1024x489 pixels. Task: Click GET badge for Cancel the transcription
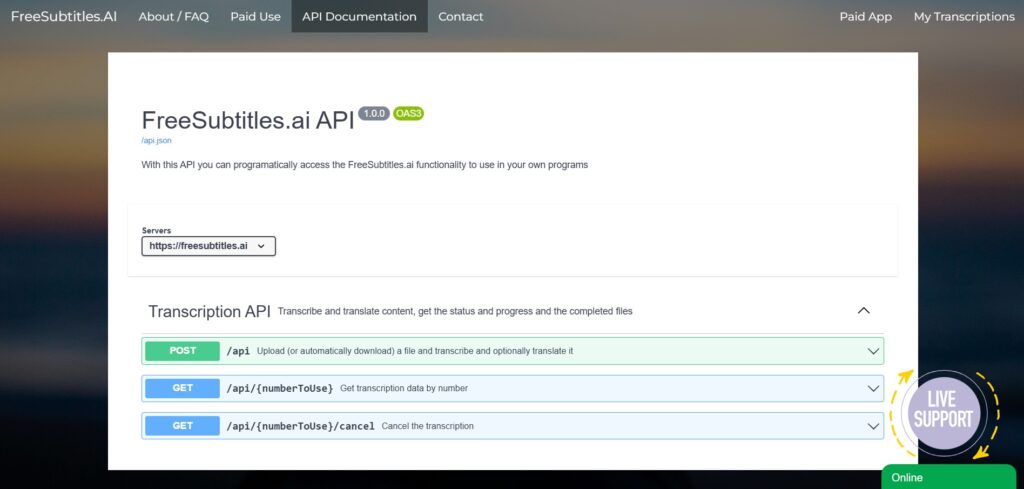tap(182, 426)
